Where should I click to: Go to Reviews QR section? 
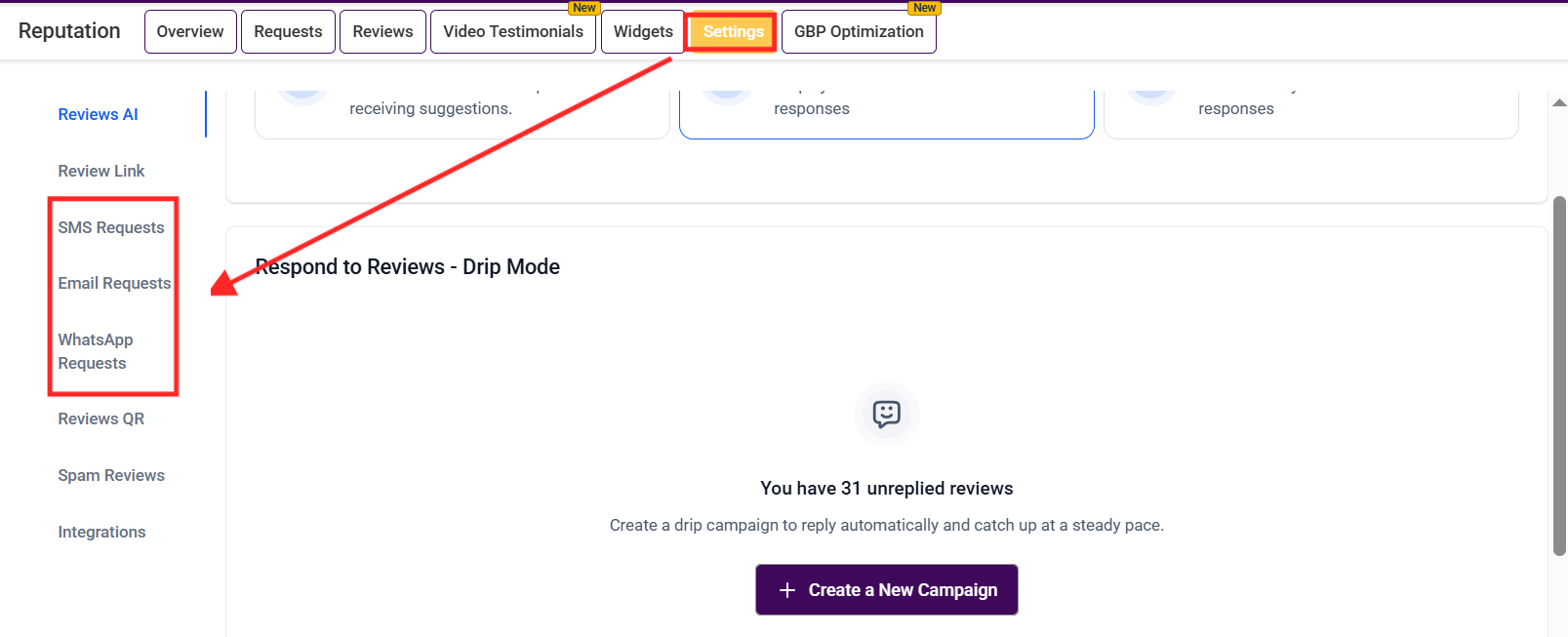pos(101,418)
